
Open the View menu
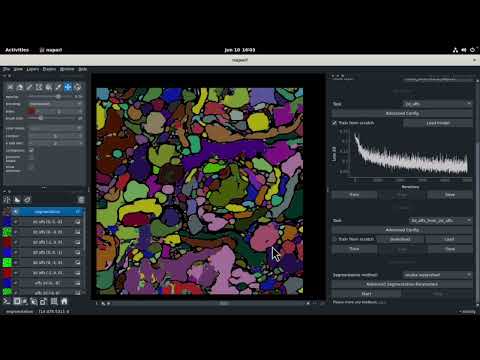(x=18, y=69)
